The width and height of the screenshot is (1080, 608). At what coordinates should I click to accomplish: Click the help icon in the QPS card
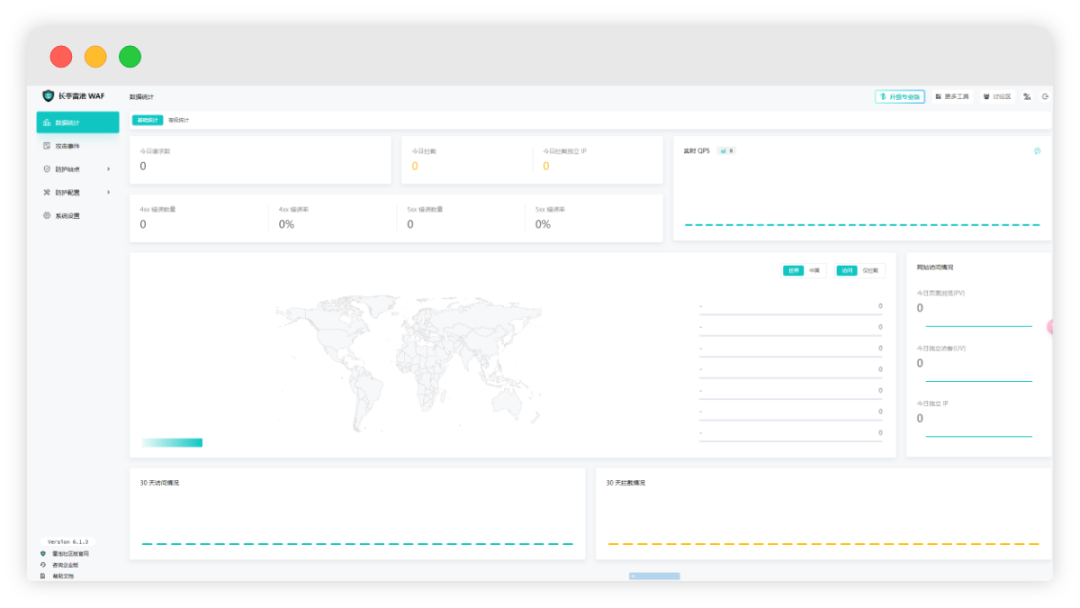pos(1037,151)
